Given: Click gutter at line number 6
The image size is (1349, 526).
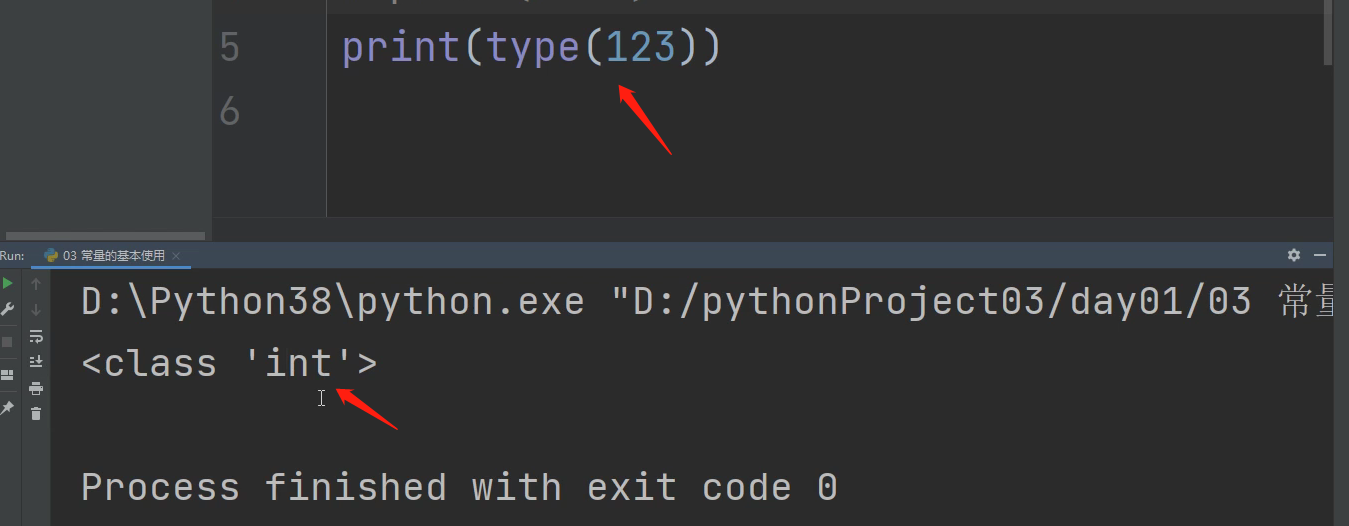Looking at the screenshot, I should pyautogui.click(x=230, y=110).
